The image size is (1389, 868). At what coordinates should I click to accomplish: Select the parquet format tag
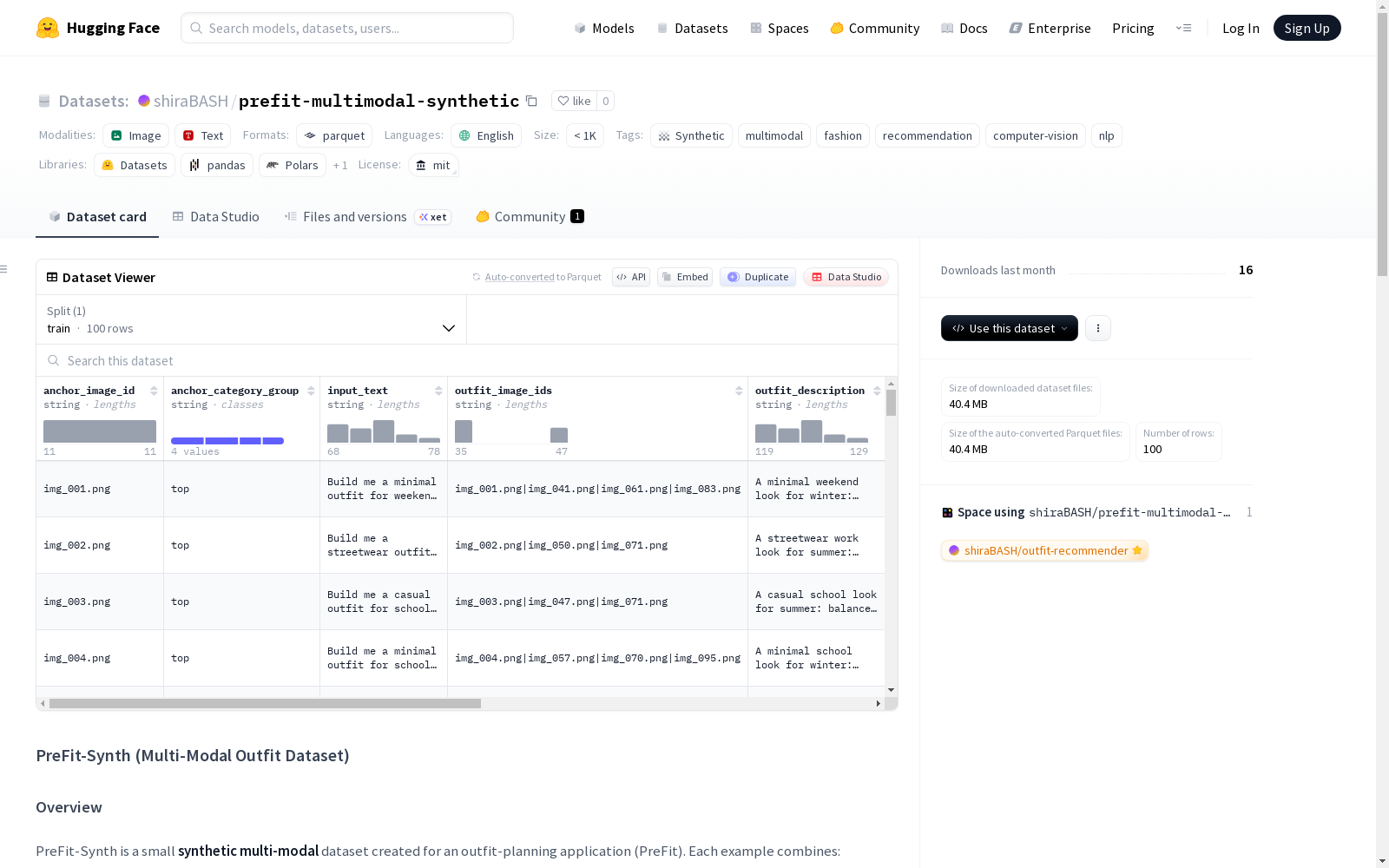coord(334,135)
